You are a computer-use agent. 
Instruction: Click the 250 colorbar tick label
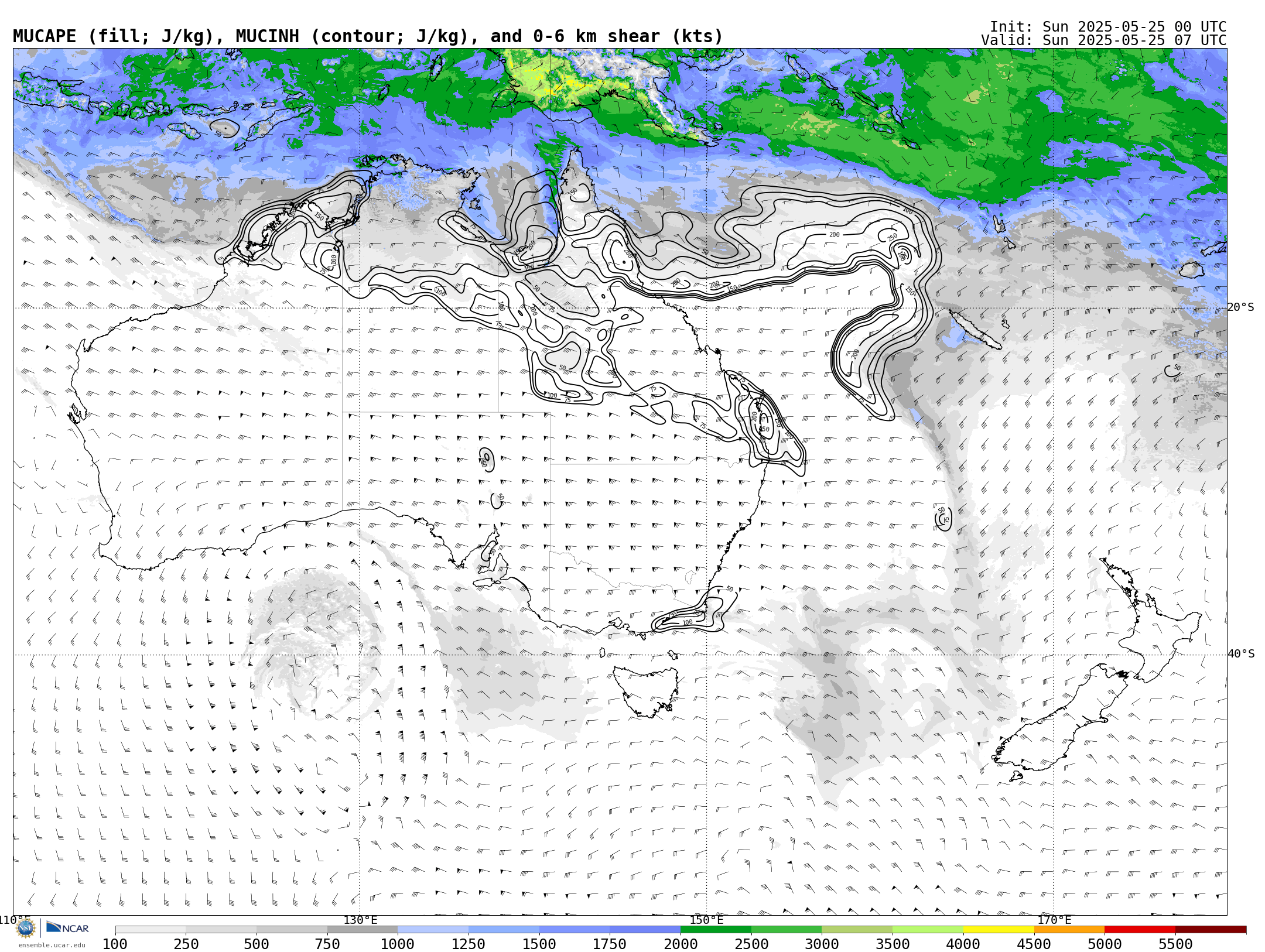pos(186,944)
